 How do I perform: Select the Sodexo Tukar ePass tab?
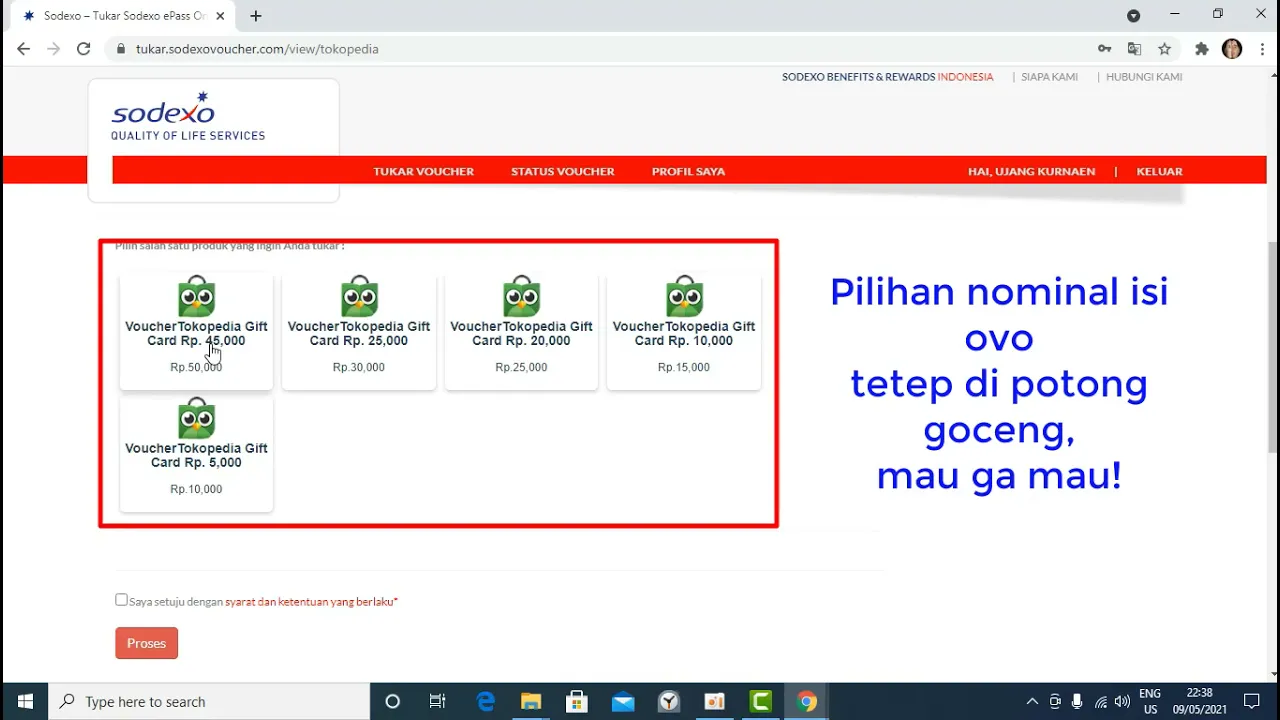tap(120, 16)
